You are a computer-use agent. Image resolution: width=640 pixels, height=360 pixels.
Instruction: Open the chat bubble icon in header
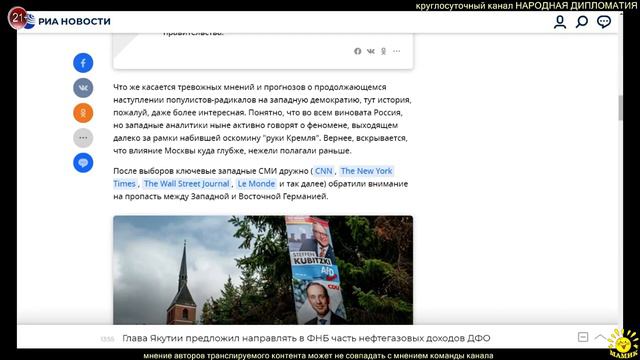pyautogui.click(x=604, y=22)
